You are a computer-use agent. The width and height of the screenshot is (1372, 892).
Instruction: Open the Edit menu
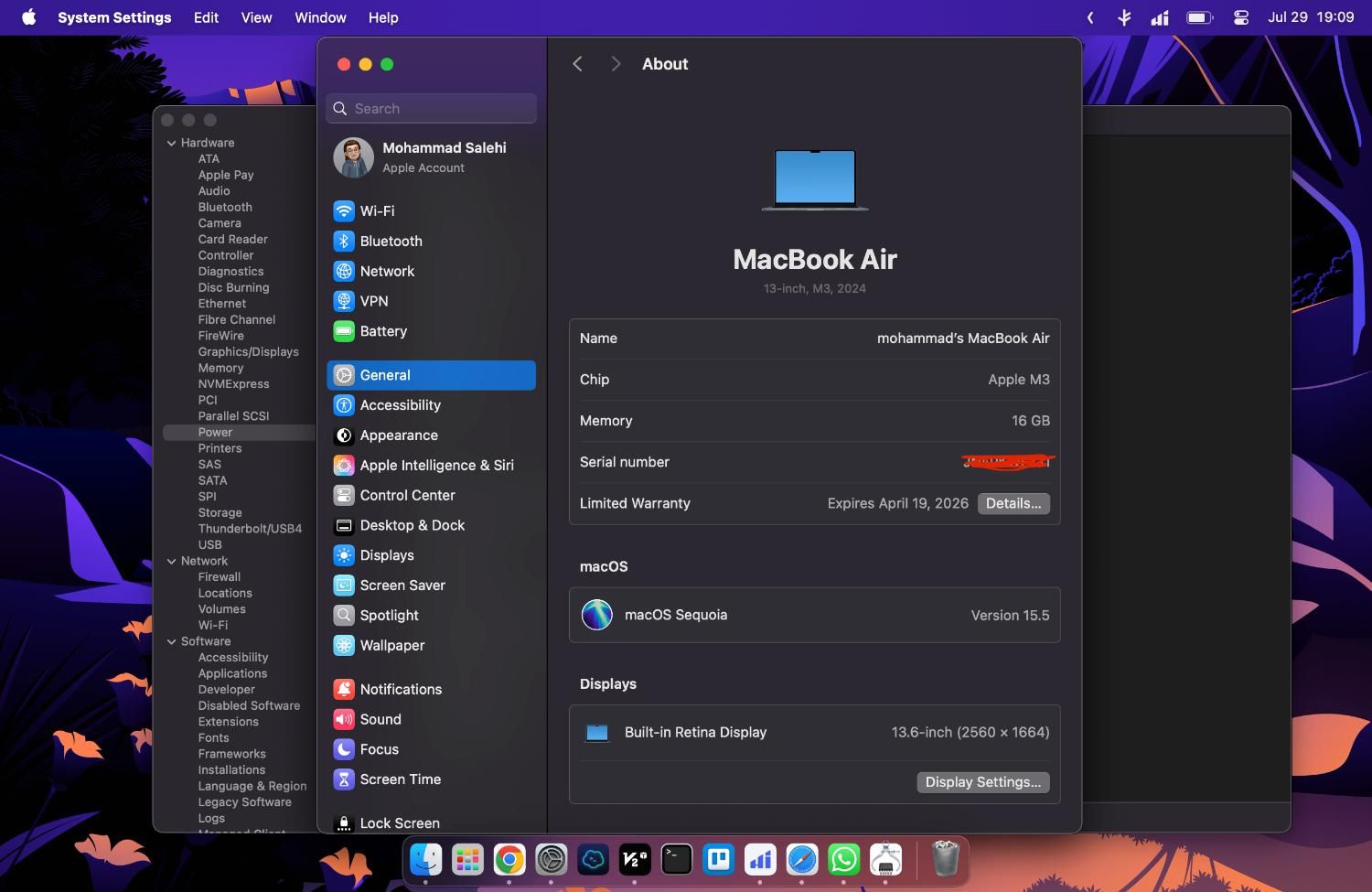[x=206, y=17]
